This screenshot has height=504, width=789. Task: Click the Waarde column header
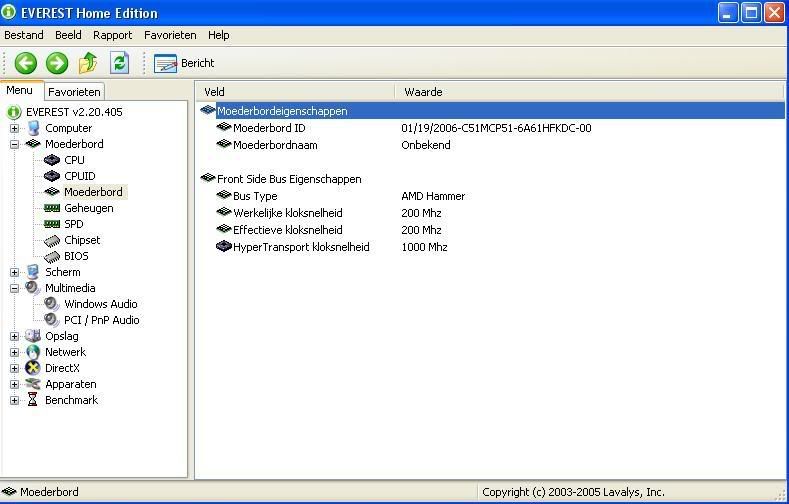click(590, 92)
